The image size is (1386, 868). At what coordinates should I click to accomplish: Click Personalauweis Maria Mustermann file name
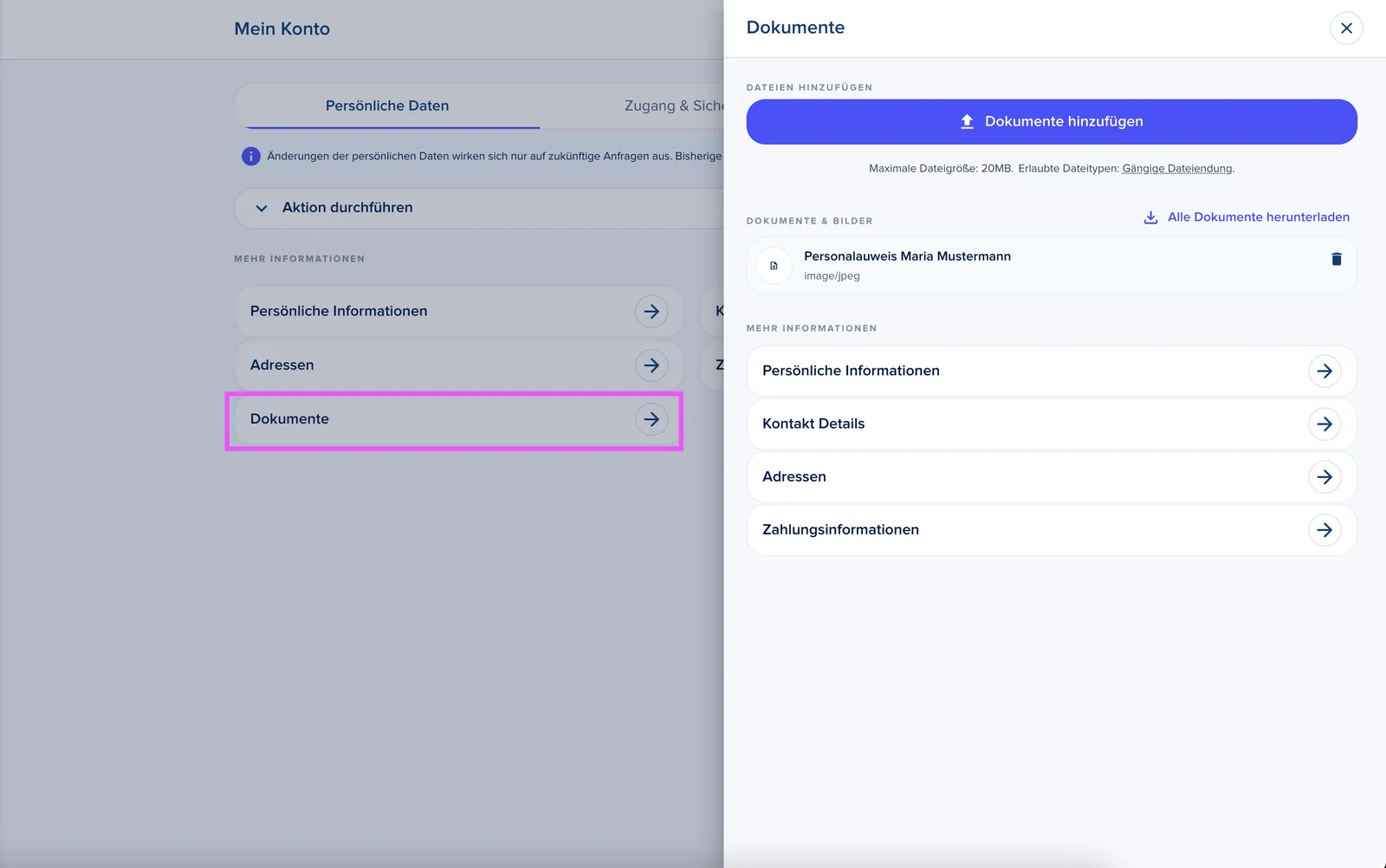(907, 256)
